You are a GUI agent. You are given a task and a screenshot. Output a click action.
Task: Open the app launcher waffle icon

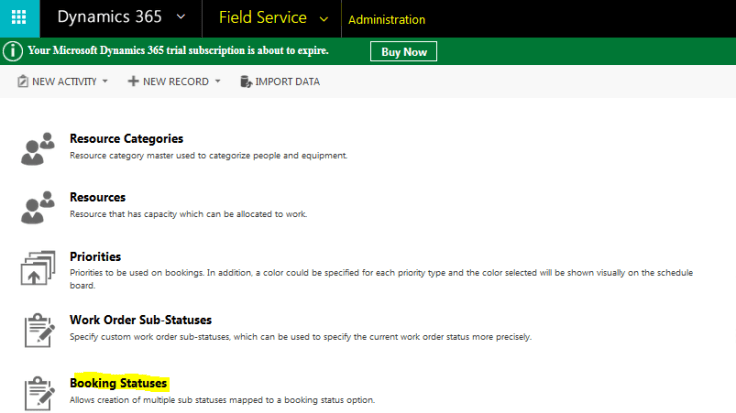[x=19, y=19]
